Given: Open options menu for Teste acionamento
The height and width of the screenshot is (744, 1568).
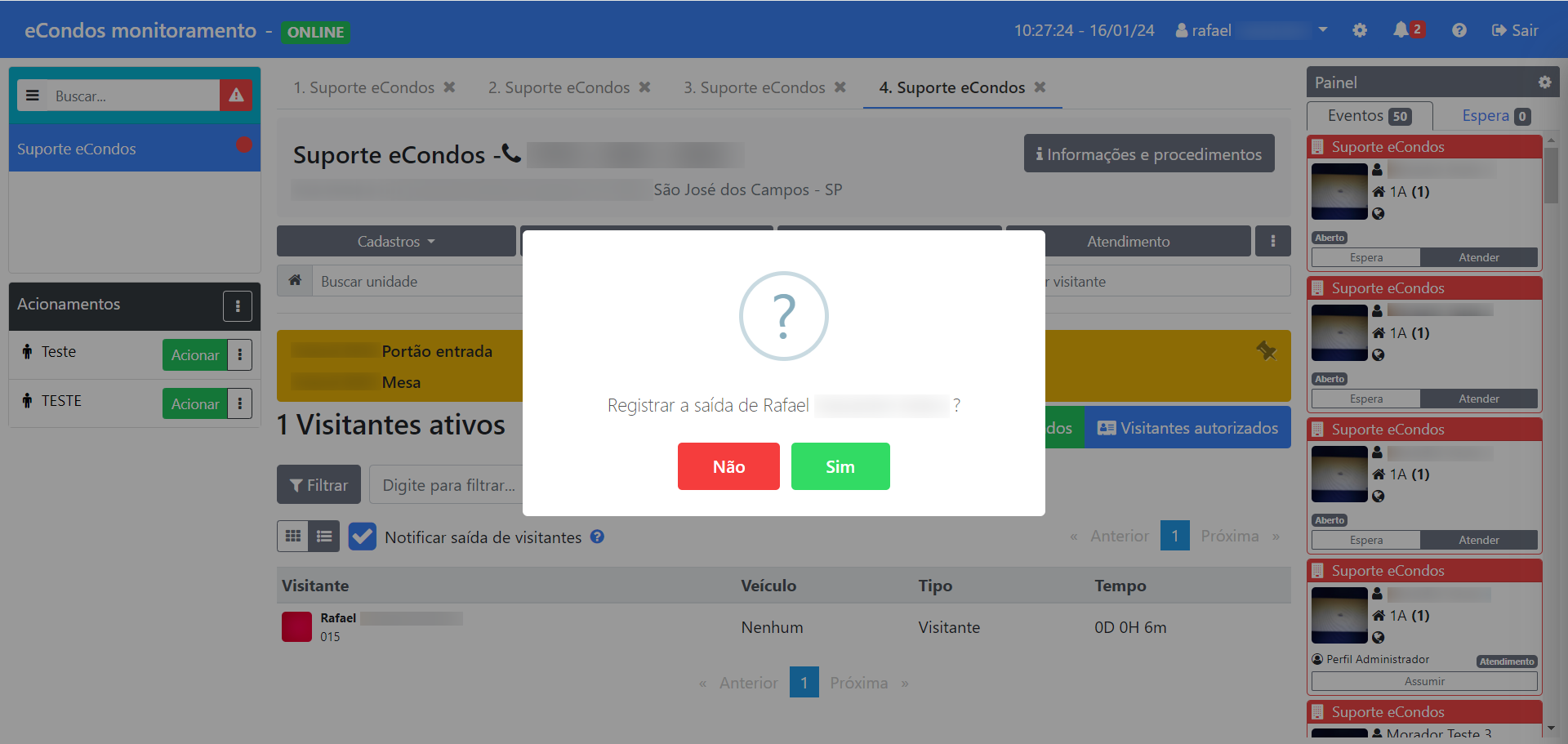Looking at the screenshot, I should point(240,354).
